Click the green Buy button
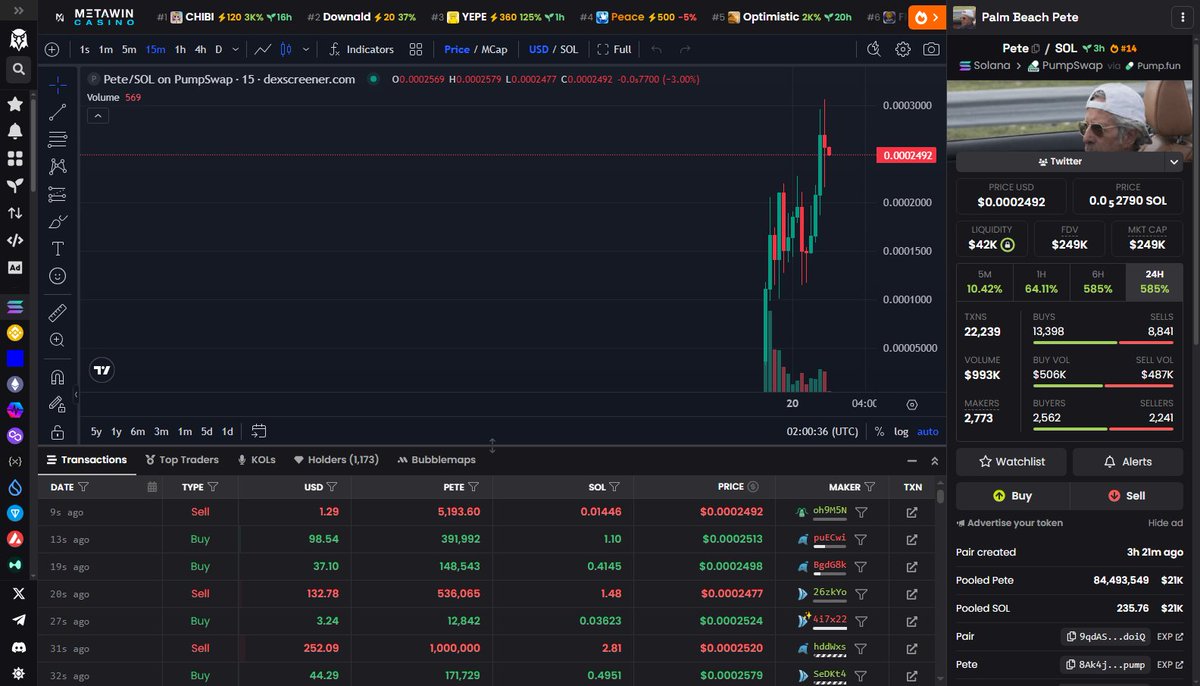Image resolution: width=1200 pixels, height=686 pixels. (x=1012, y=495)
